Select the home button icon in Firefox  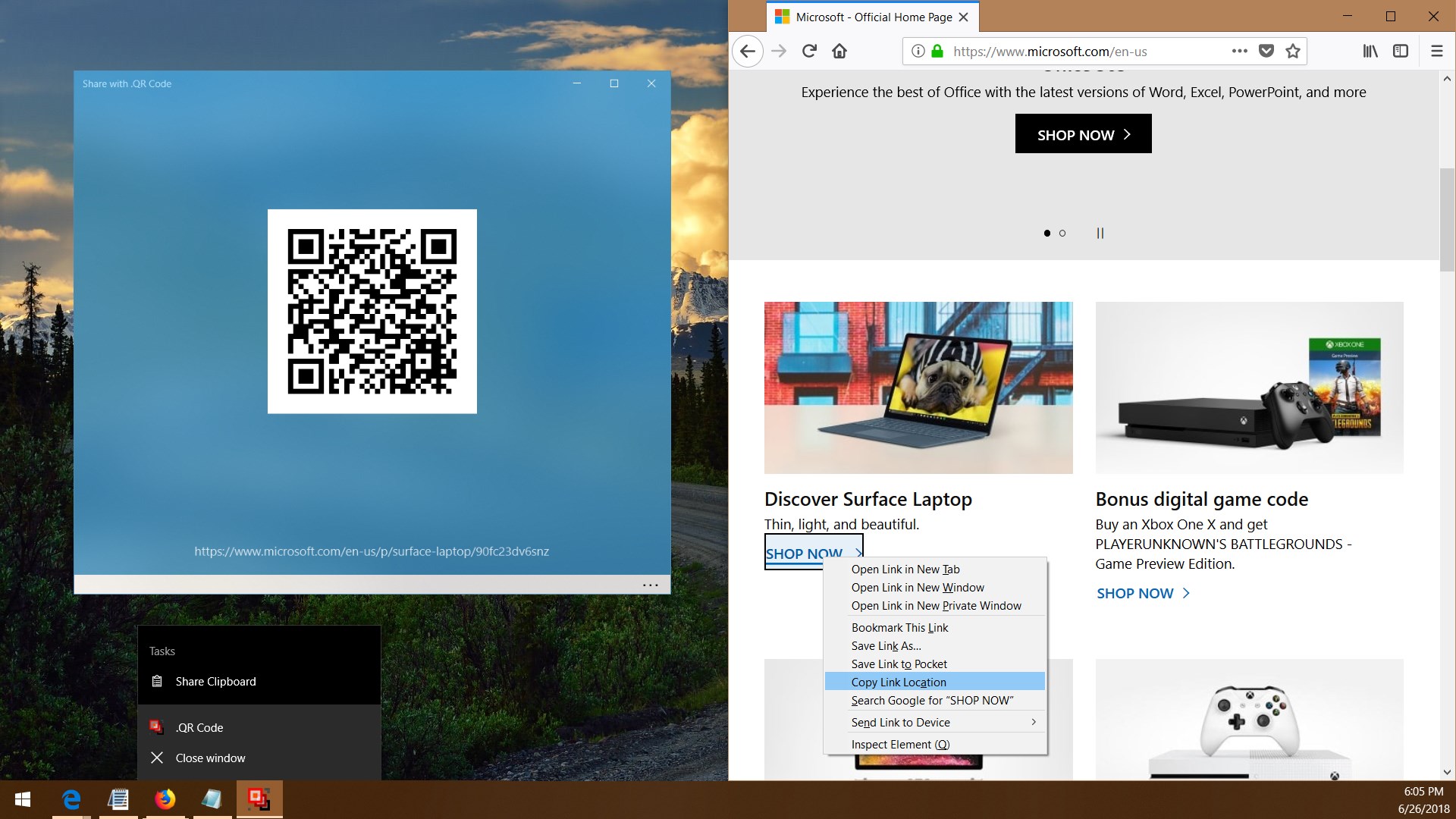click(840, 51)
